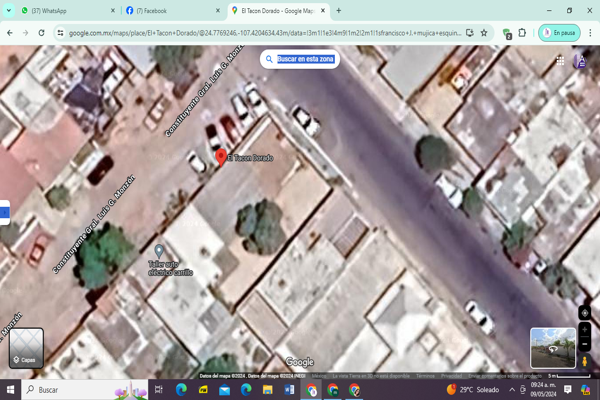This screenshot has height=400, width=600.
Task: Click the Taller auto eléctrico carrillo marker
Action: 159,251
